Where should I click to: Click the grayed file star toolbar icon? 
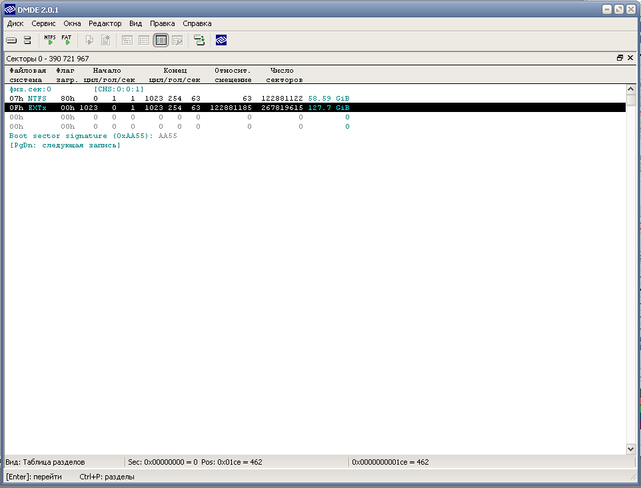(x=105, y=40)
